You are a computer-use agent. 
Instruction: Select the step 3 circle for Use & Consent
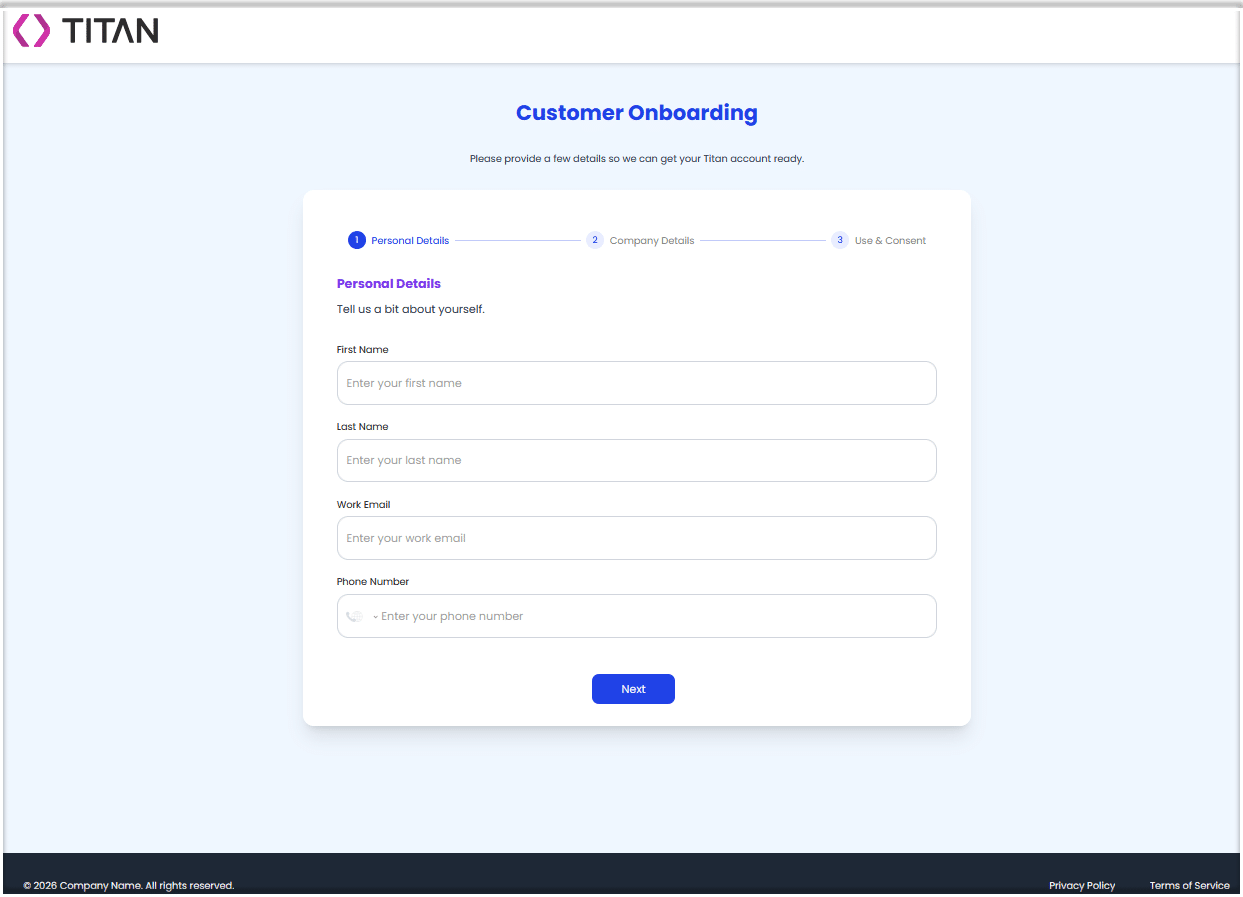pos(839,240)
